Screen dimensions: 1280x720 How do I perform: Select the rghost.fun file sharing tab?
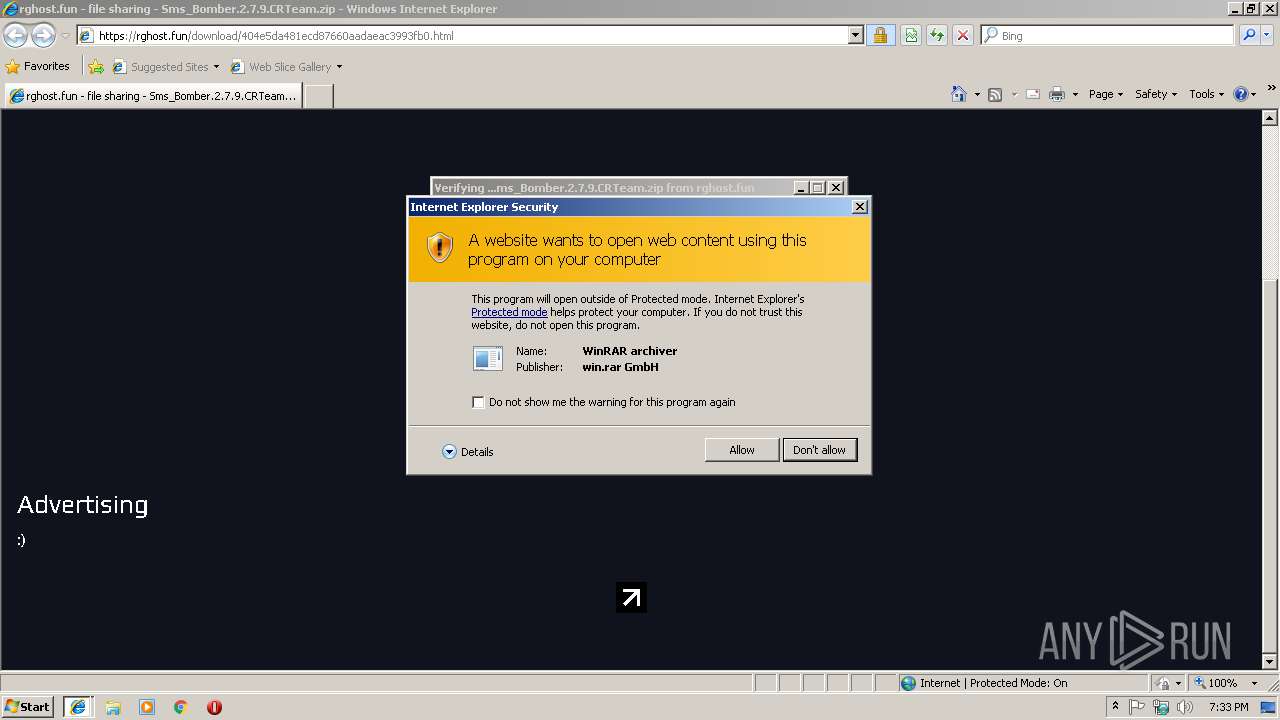152,96
